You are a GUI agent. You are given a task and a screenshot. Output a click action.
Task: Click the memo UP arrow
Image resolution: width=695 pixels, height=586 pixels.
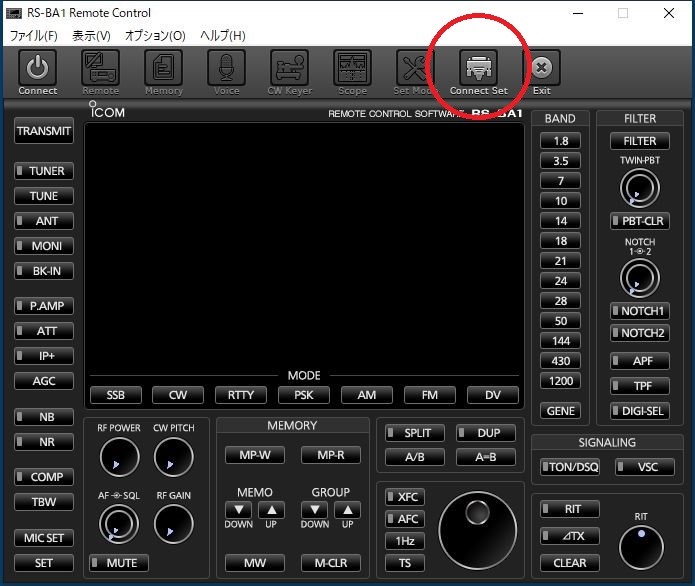pyautogui.click(x=271, y=510)
